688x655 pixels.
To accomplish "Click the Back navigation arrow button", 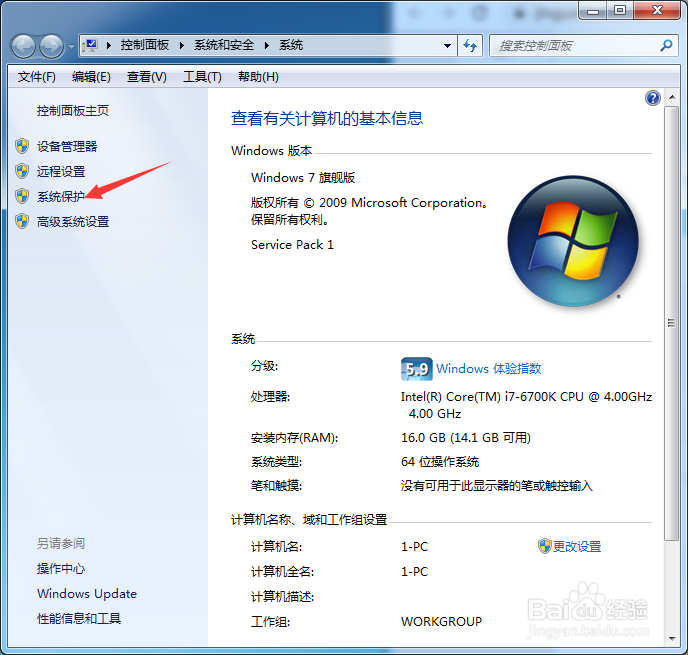I will click(x=23, y=46).
